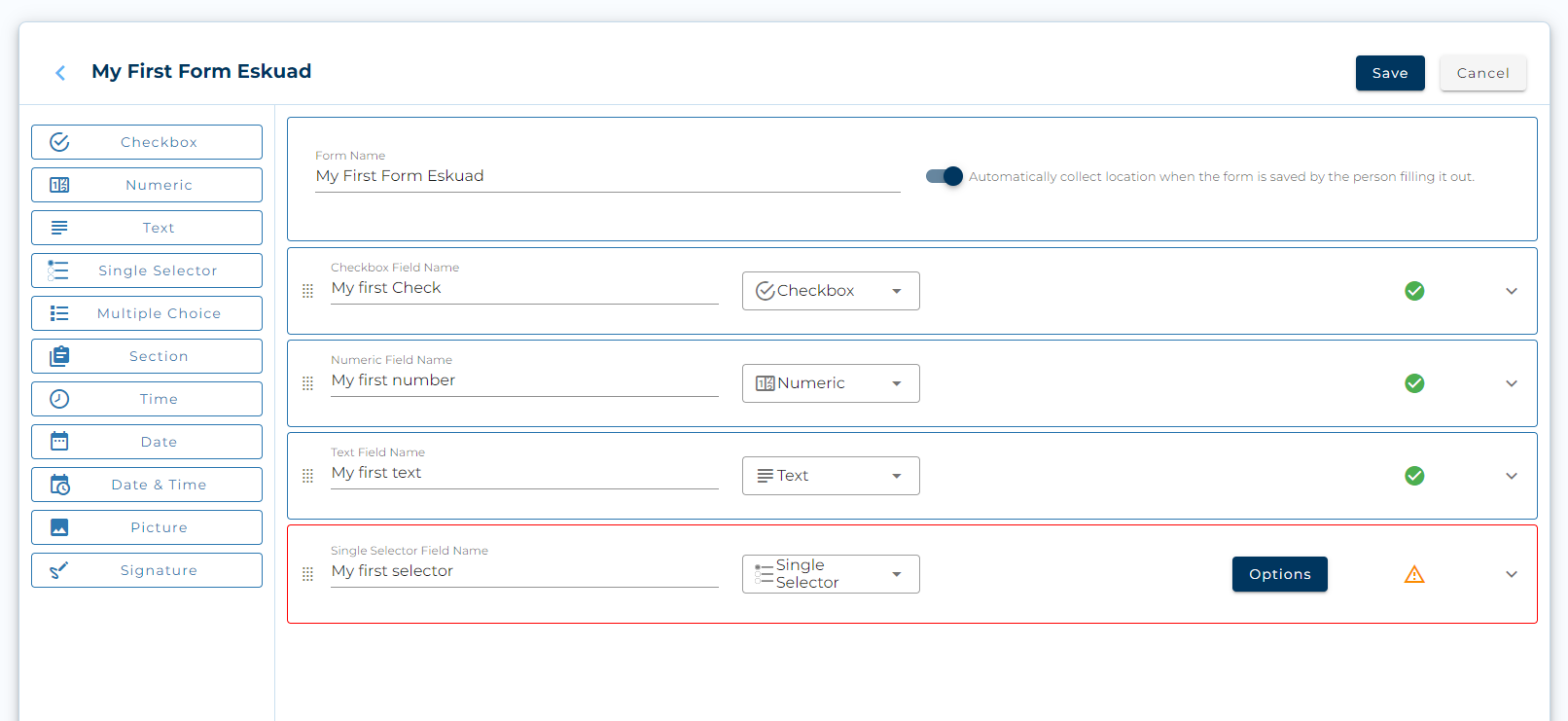Expand the My first text field row
The height and width of the screenshot is (721, 1568).
pos(1511,476)
